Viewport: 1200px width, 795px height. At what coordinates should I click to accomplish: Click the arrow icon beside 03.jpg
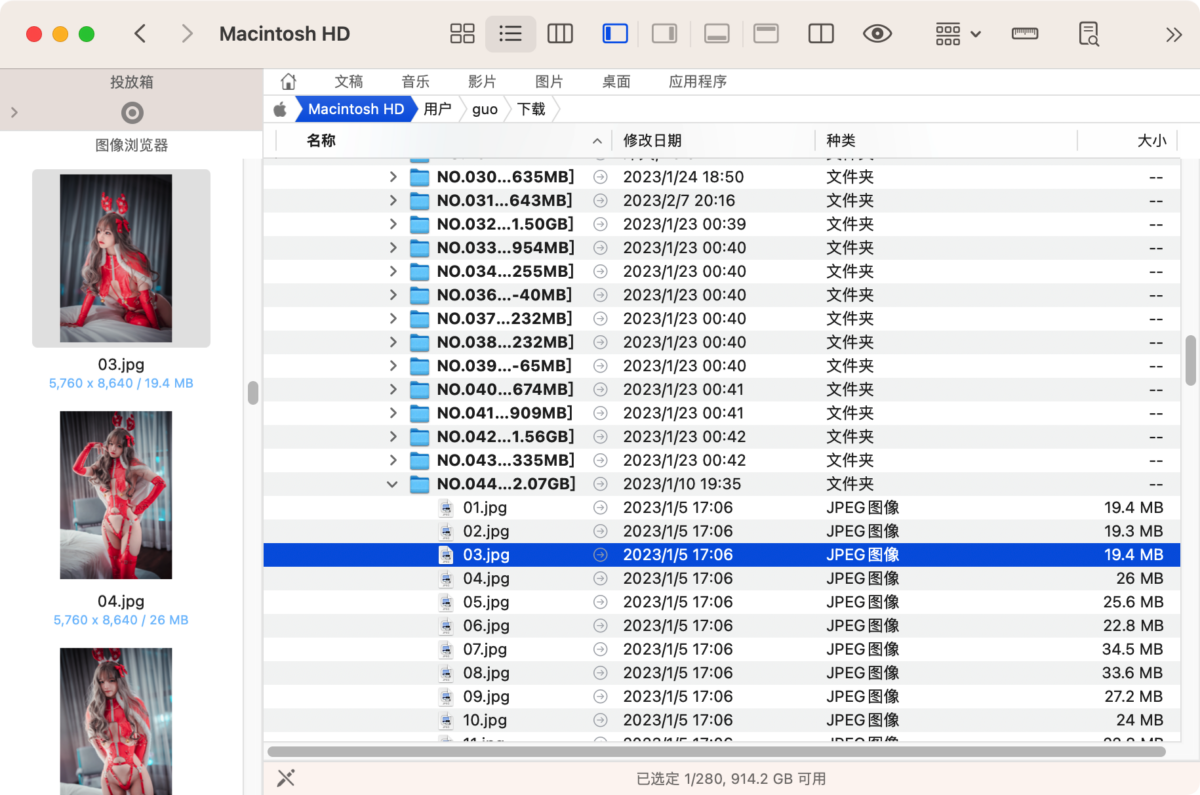coord(600,555)
